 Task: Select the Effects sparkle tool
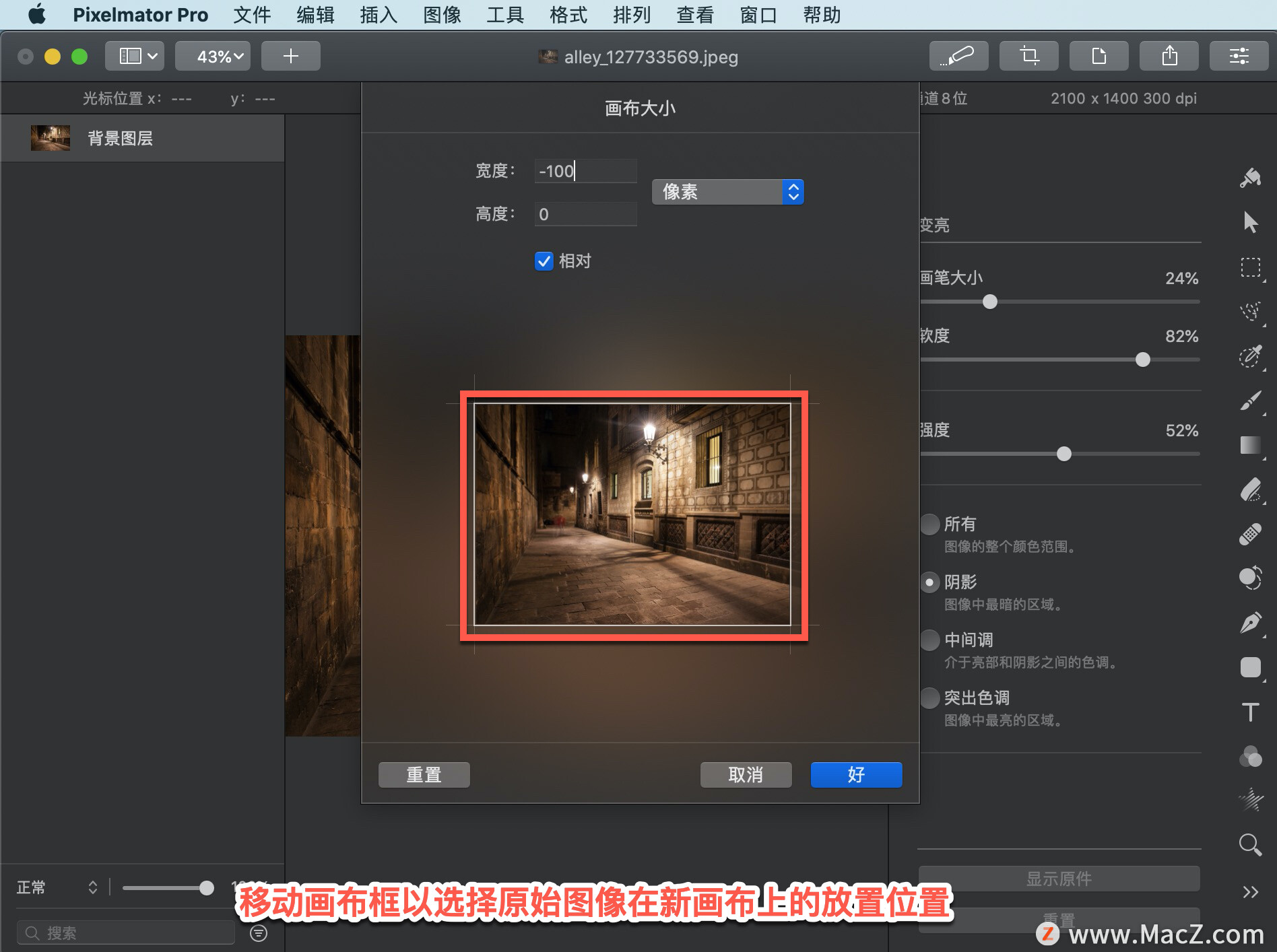pos(1251,800)
